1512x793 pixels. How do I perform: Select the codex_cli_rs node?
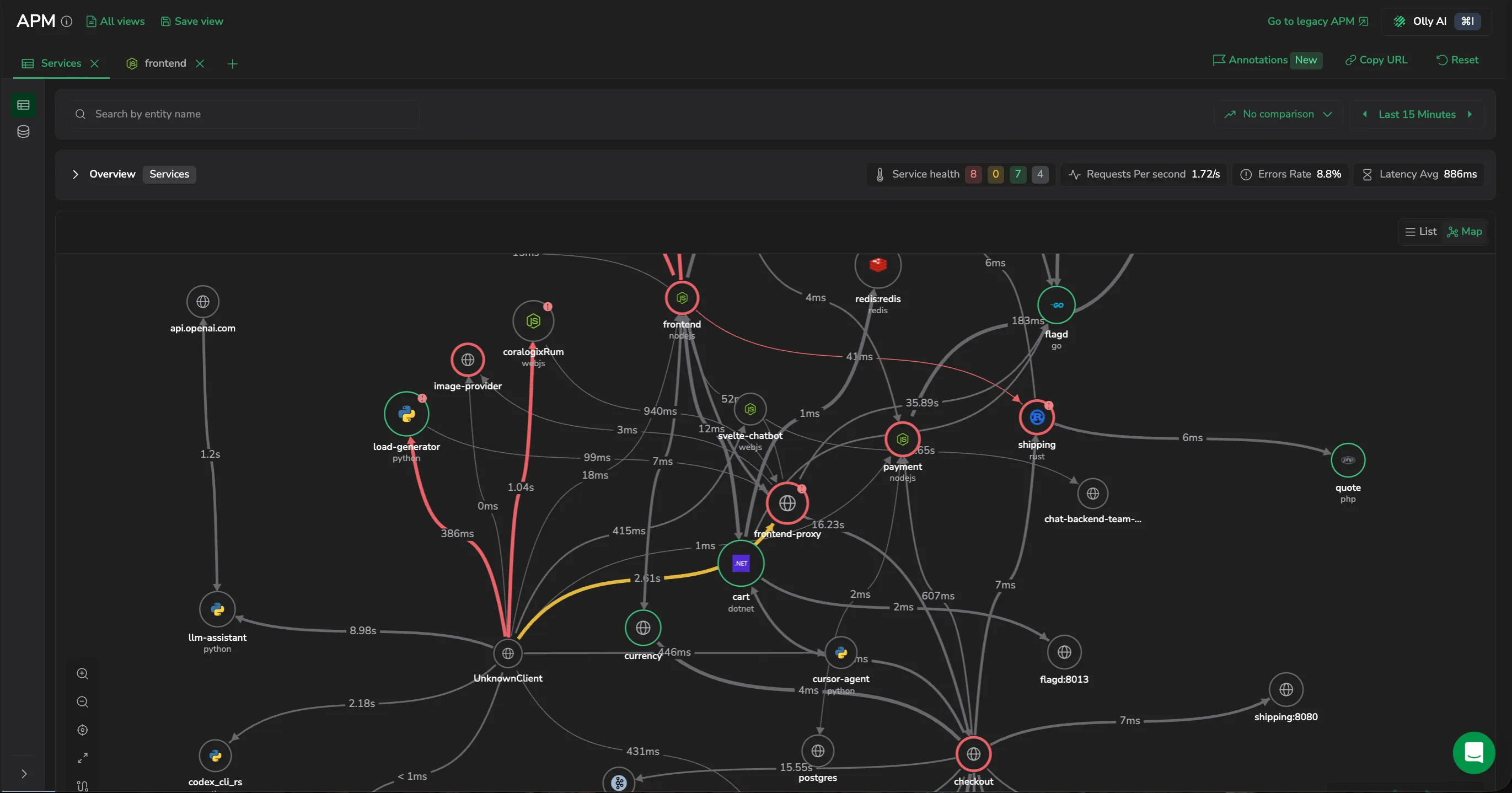(216, 756)
